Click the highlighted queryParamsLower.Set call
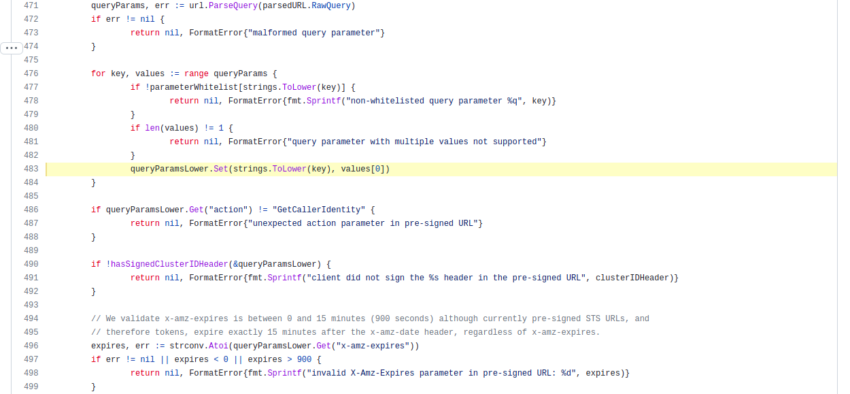 260,169
